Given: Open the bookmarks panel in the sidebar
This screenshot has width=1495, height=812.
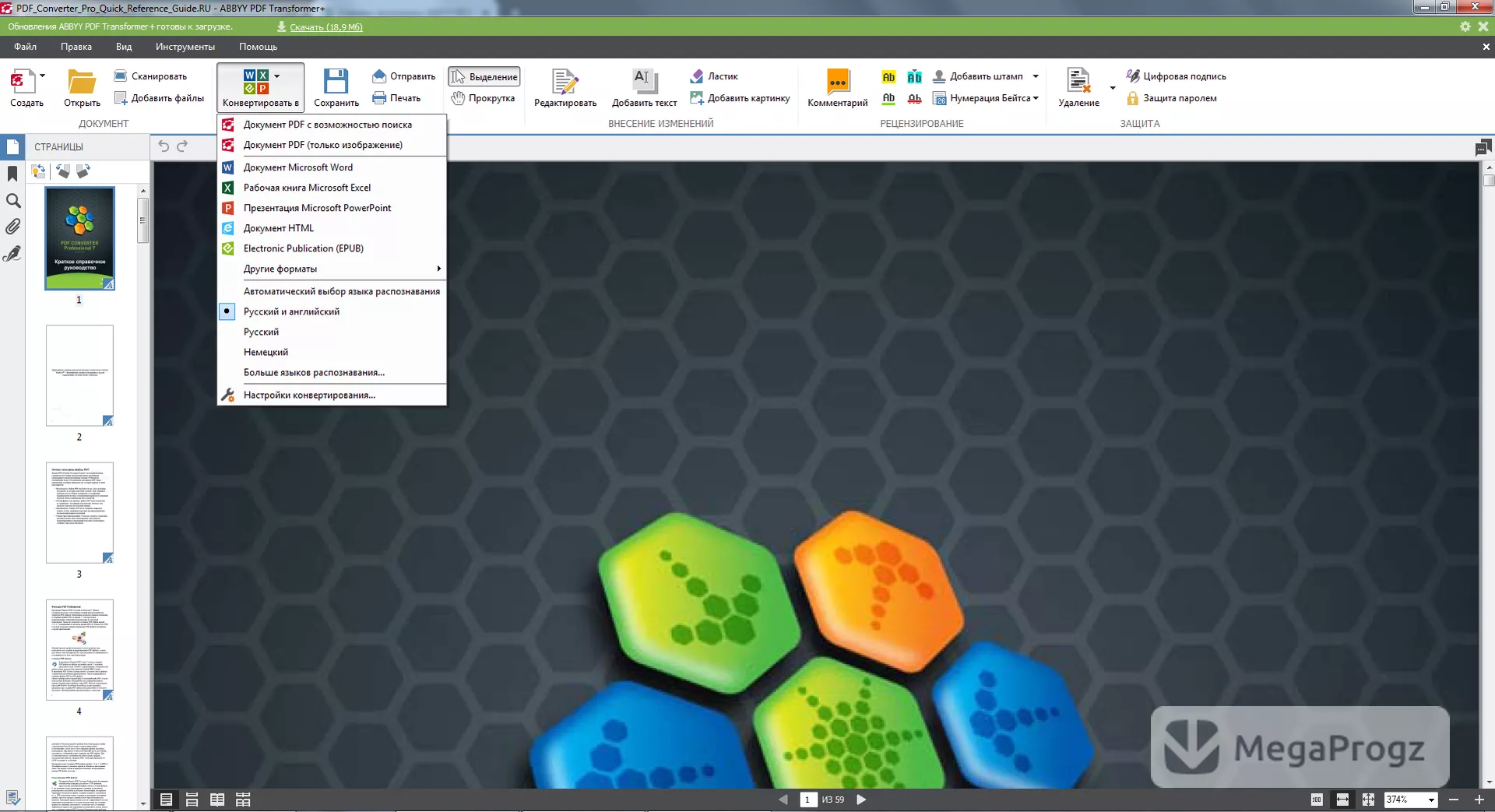Looking at the screenshot, I should tap(12, 174).
